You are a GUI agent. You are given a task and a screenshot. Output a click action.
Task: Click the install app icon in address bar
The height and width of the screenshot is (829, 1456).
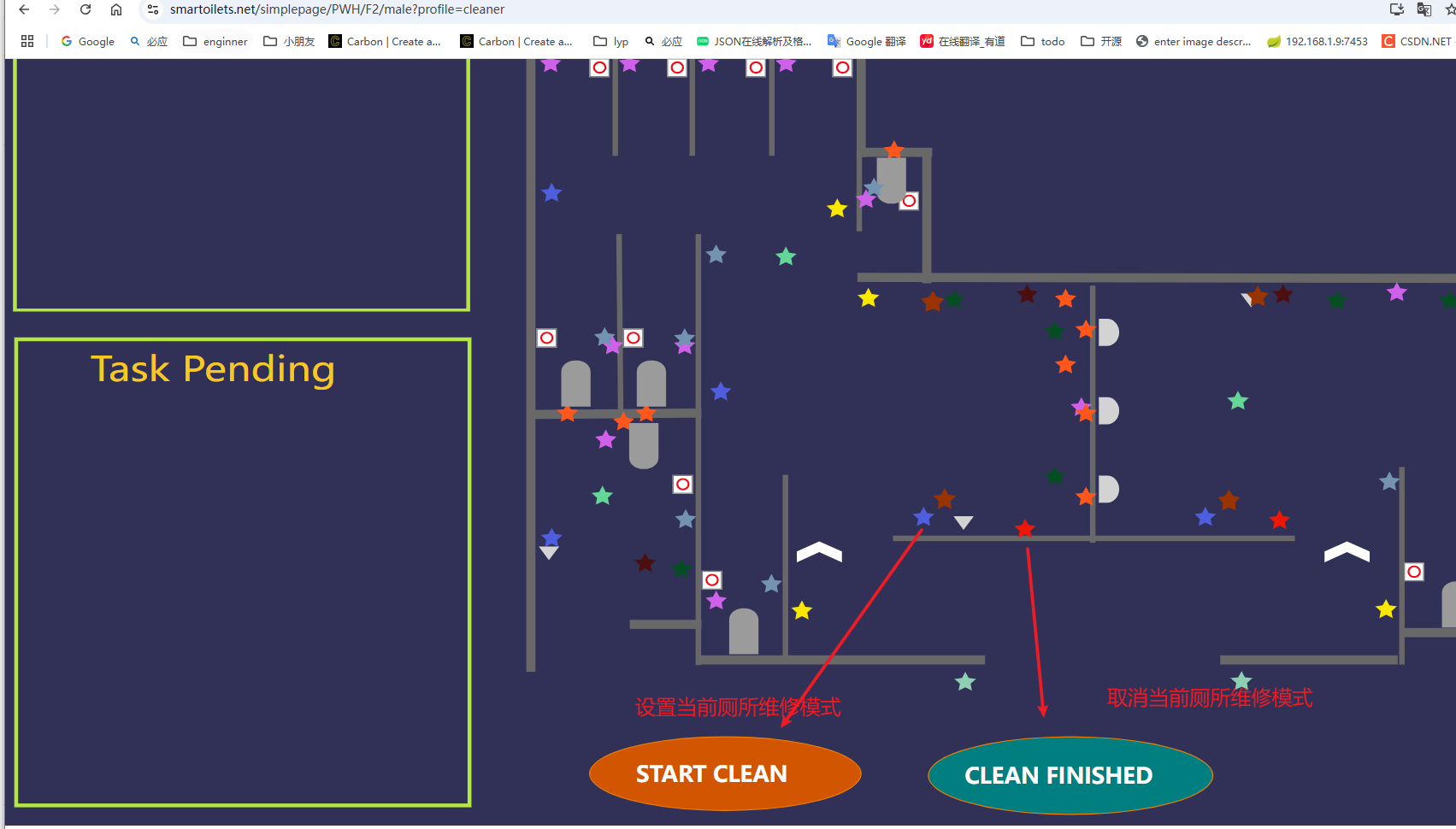point(1397,9)
